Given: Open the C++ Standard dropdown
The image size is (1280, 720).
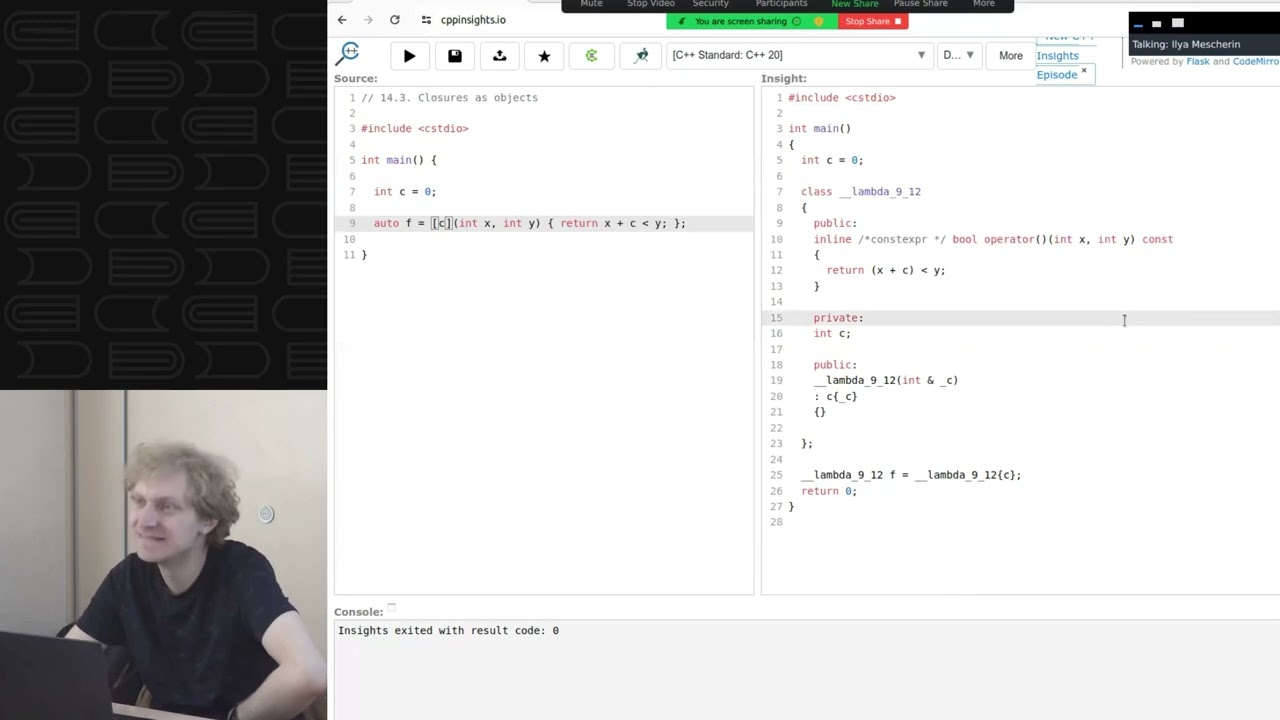Looking at the screenshot, I should point(799,55).
